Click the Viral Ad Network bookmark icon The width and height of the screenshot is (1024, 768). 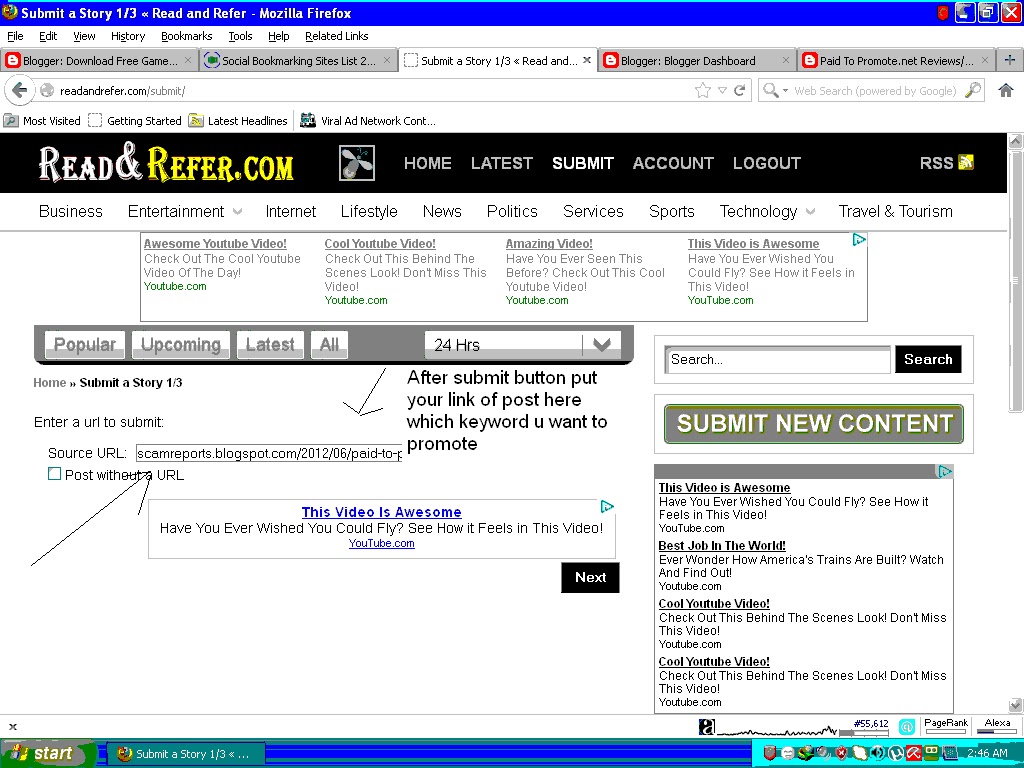click(308, 120)
